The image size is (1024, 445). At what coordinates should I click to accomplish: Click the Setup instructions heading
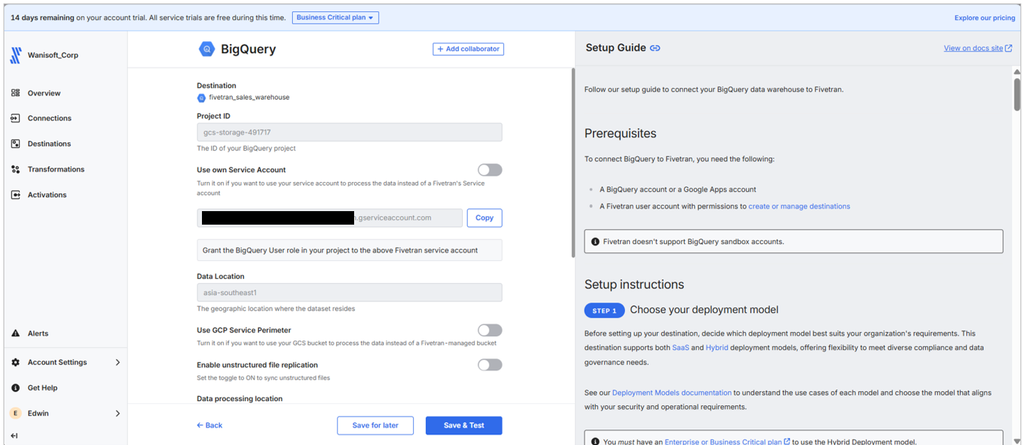[634, 285]
